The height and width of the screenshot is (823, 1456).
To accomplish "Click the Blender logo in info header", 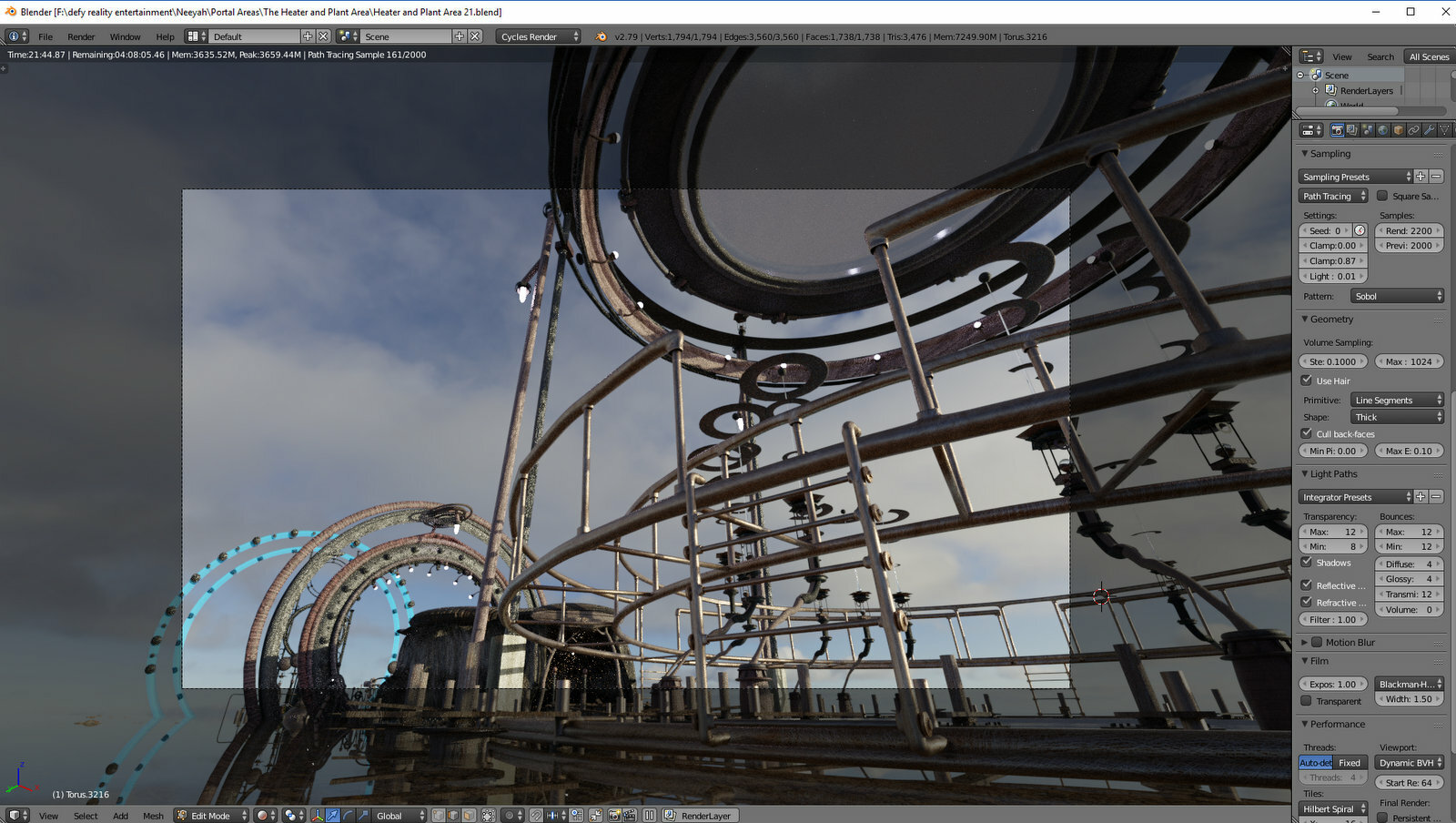I will click(602, 36).
